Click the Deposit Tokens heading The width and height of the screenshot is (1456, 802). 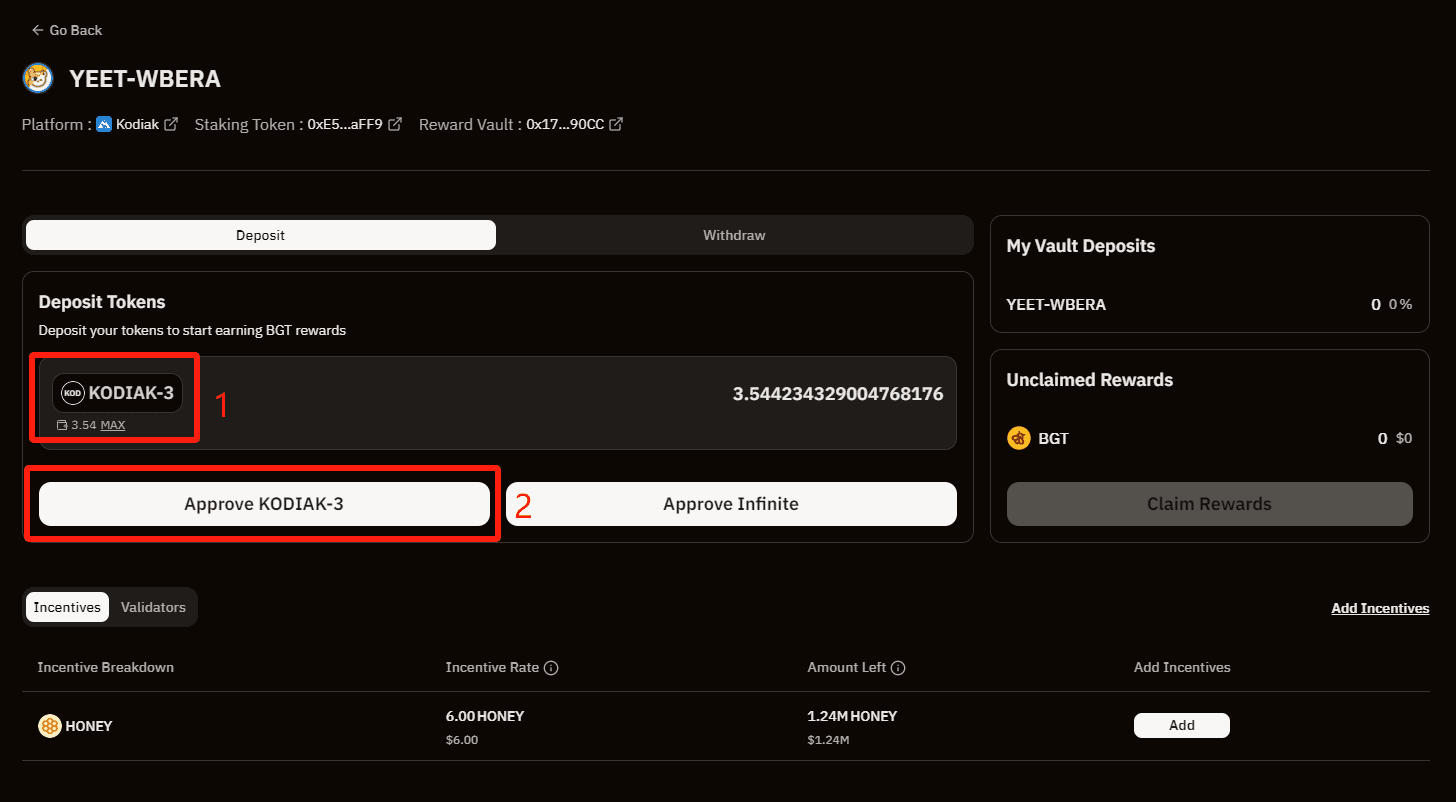coord(102,301)
